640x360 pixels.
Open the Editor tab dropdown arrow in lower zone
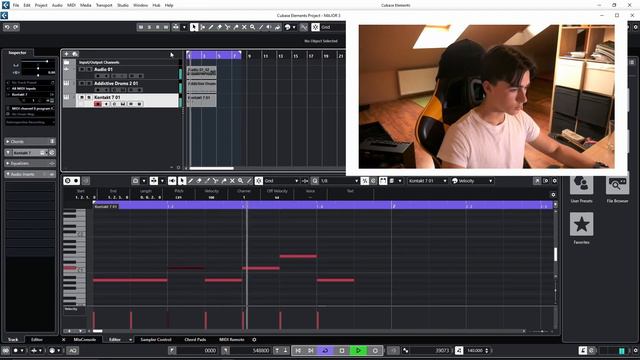coord(131,340)
